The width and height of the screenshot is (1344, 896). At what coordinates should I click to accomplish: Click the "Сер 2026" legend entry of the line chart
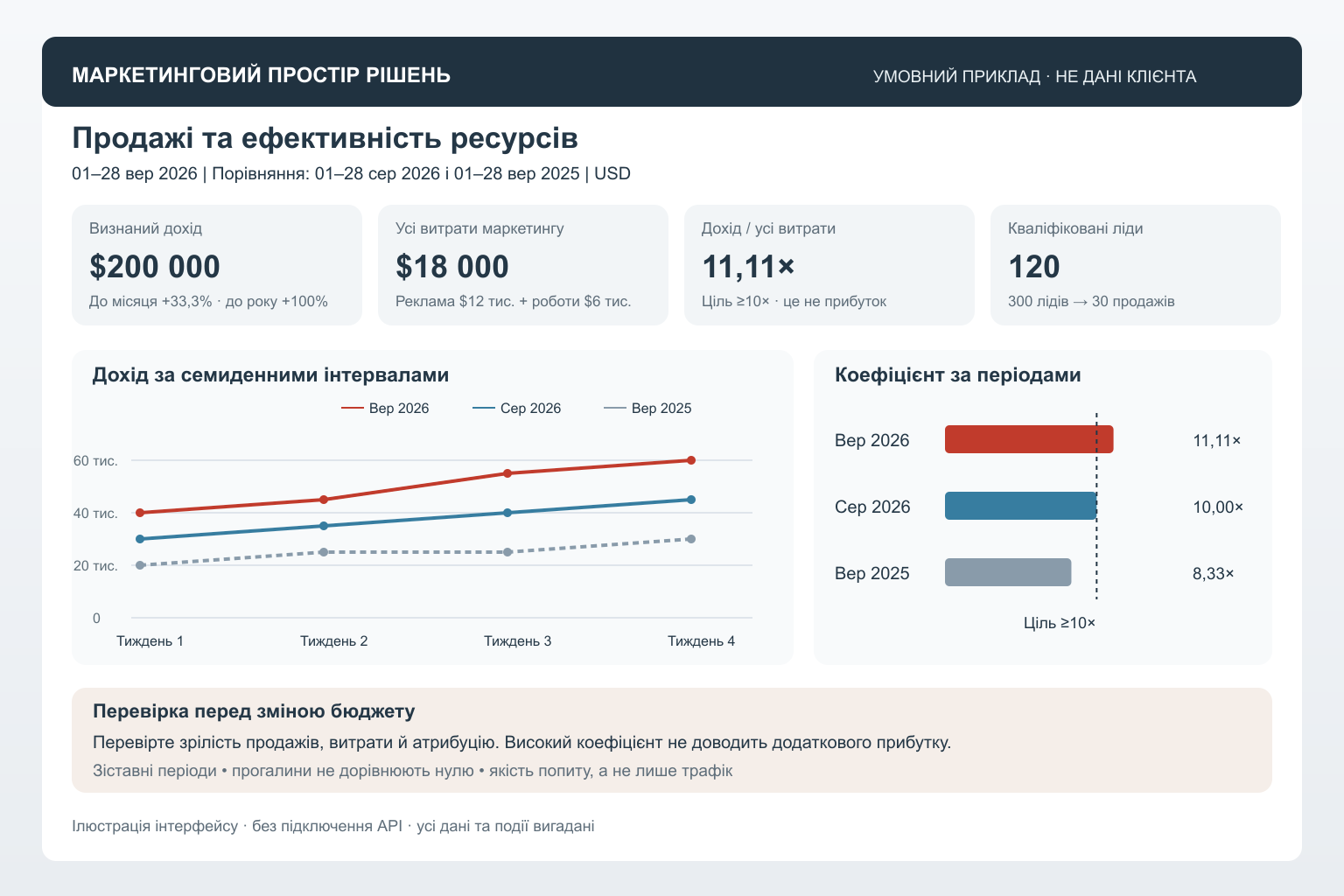click(516, 409)
